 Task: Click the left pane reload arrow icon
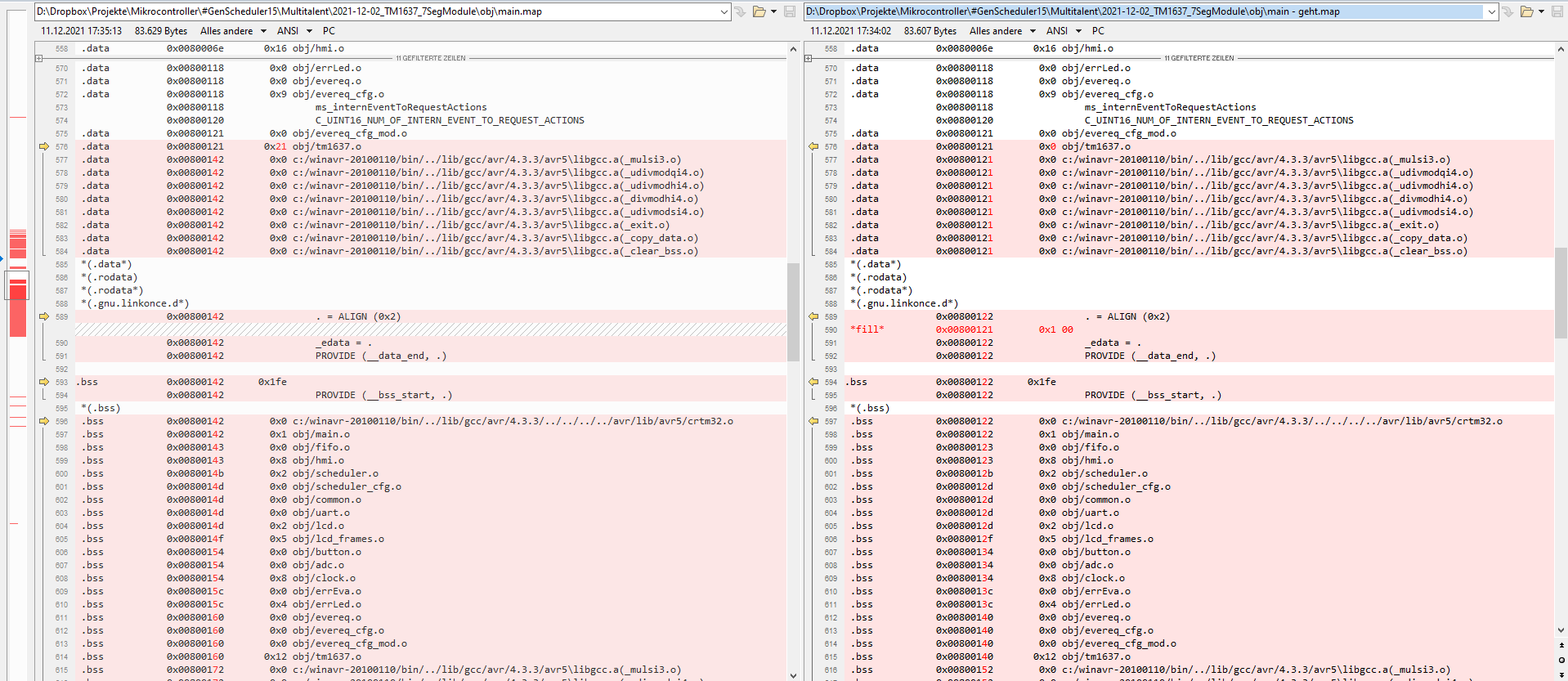click(x=740, y=11)
